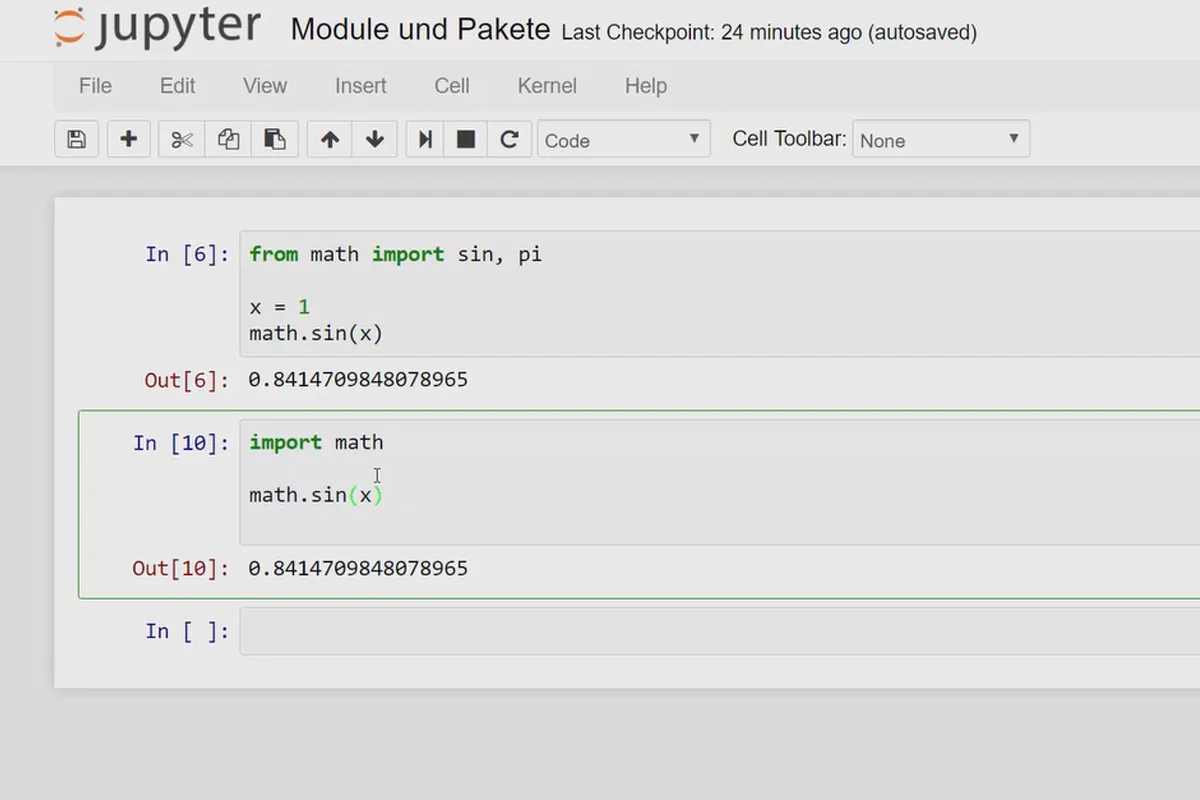Cut selected cells with scissors icon
This screenshot has width=1200, height=800.
tap(182, 140)
